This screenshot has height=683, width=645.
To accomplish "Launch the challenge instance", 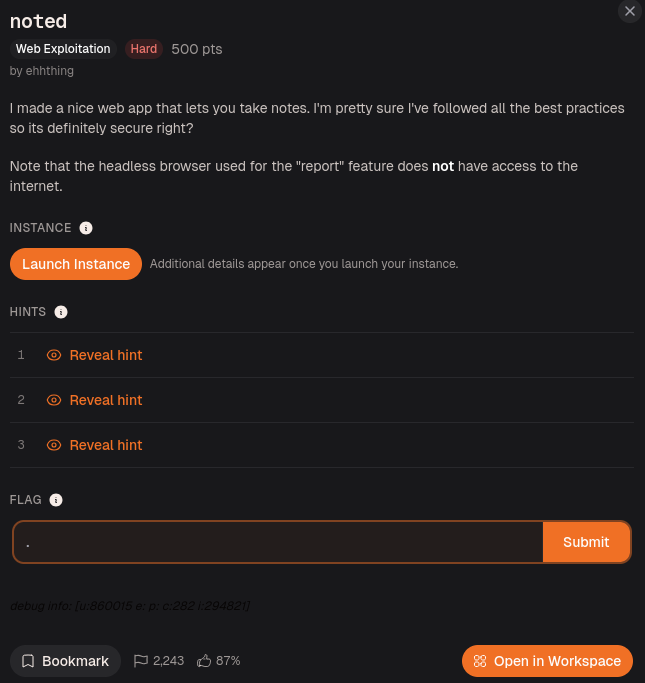I will tap(76, 264).
